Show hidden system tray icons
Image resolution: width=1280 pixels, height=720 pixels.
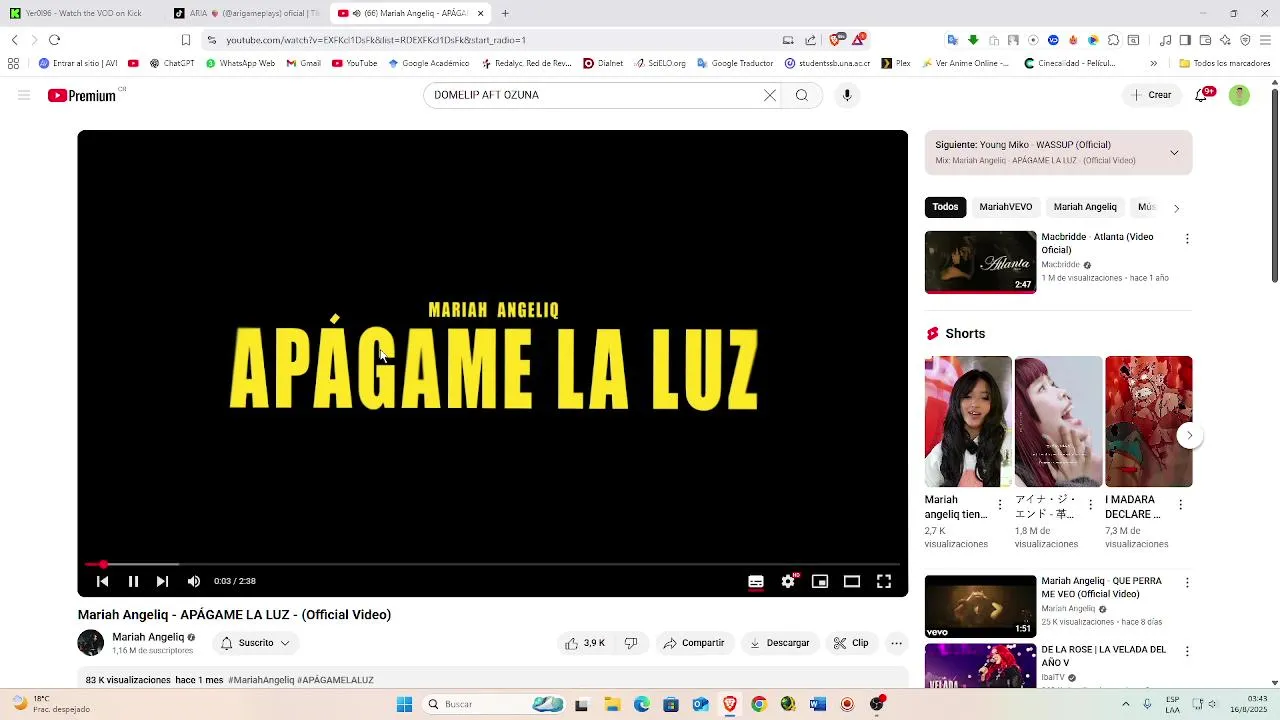pyautogui.click(x=1125, y=704)
